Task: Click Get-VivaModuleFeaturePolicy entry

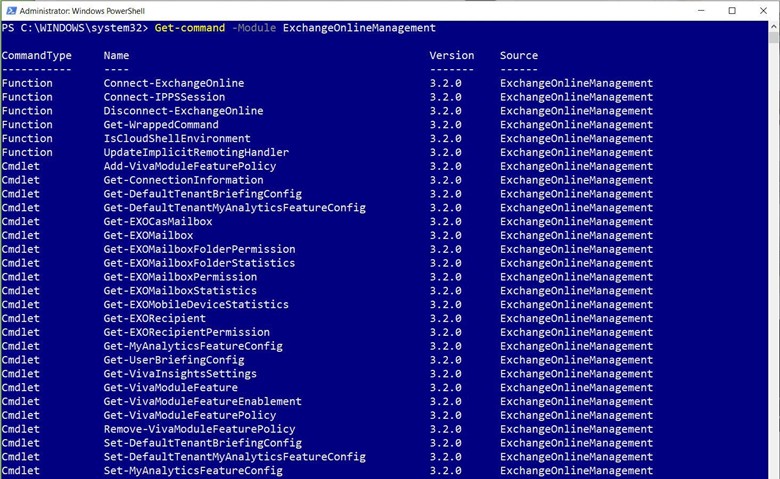Action: [x=190, y=415]
